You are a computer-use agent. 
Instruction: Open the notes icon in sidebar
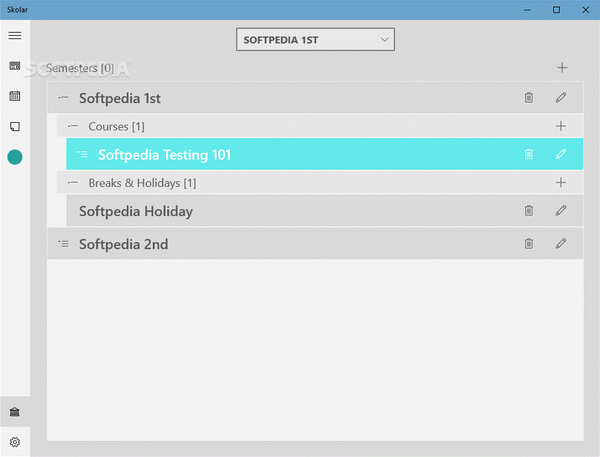click(15, 126)
